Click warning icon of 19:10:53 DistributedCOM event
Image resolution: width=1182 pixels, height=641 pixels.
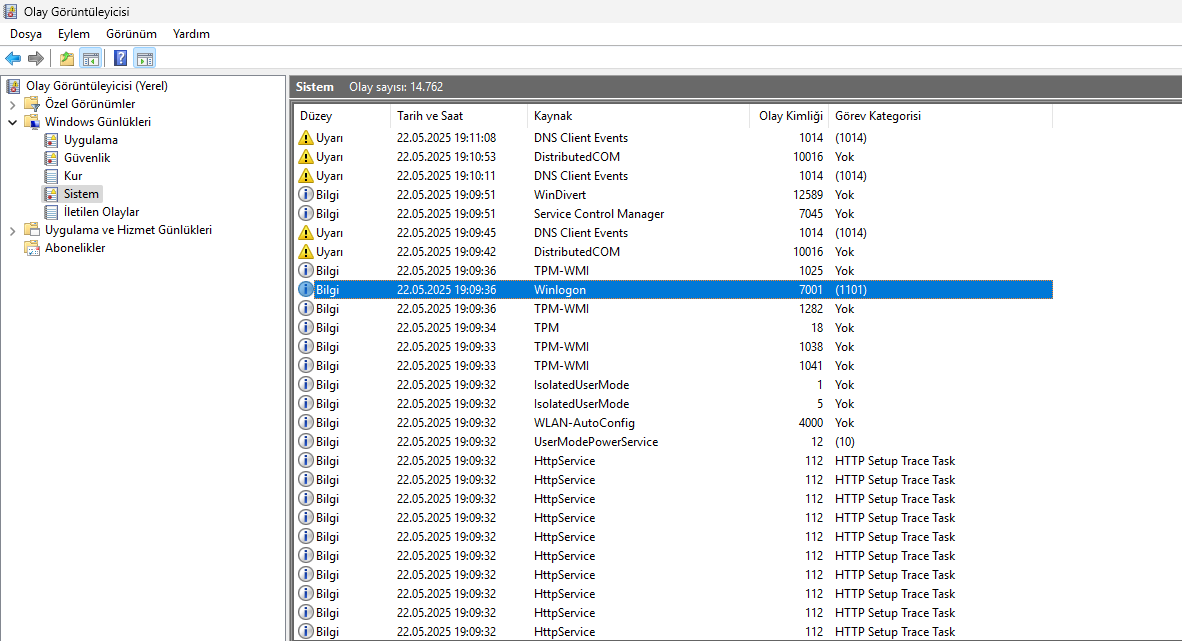coord(305,156)
